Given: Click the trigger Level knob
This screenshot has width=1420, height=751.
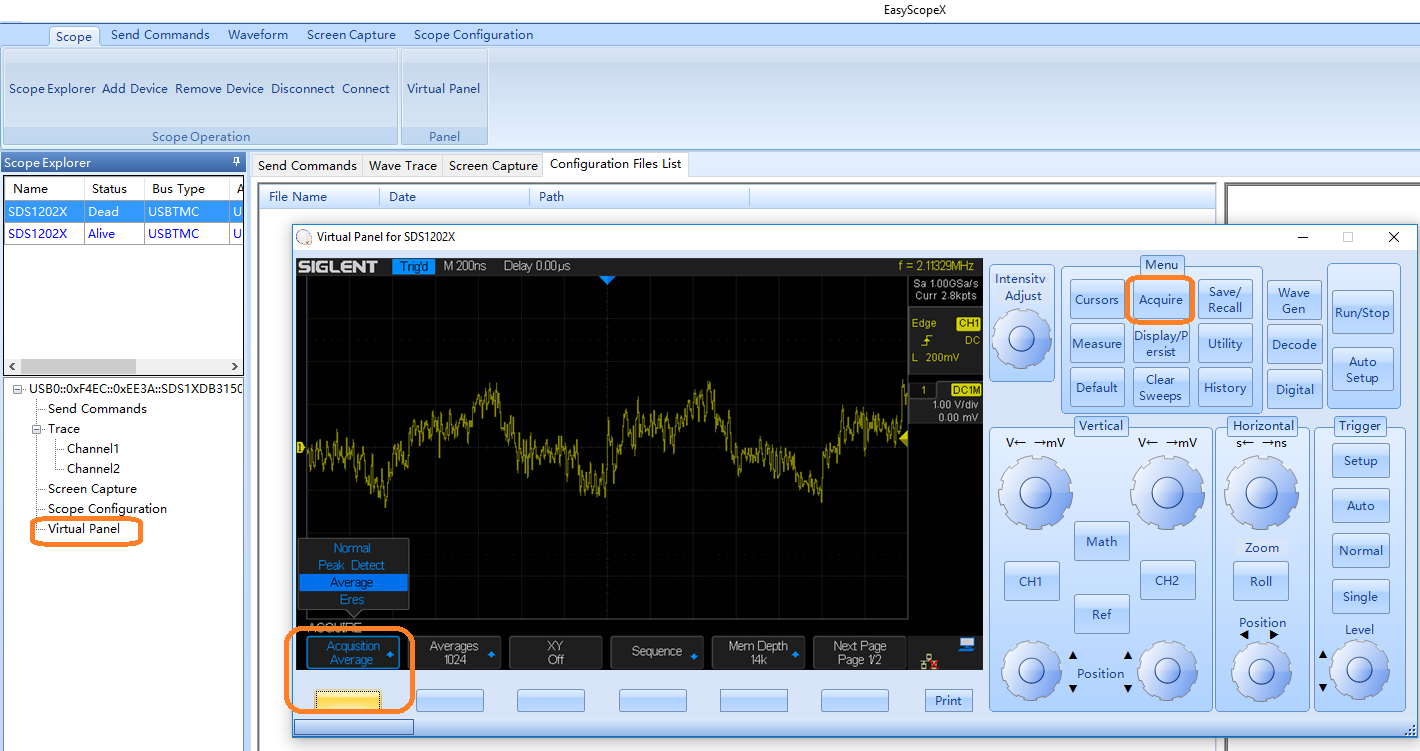Looking at the screenshot, I should coord(1360,669).
